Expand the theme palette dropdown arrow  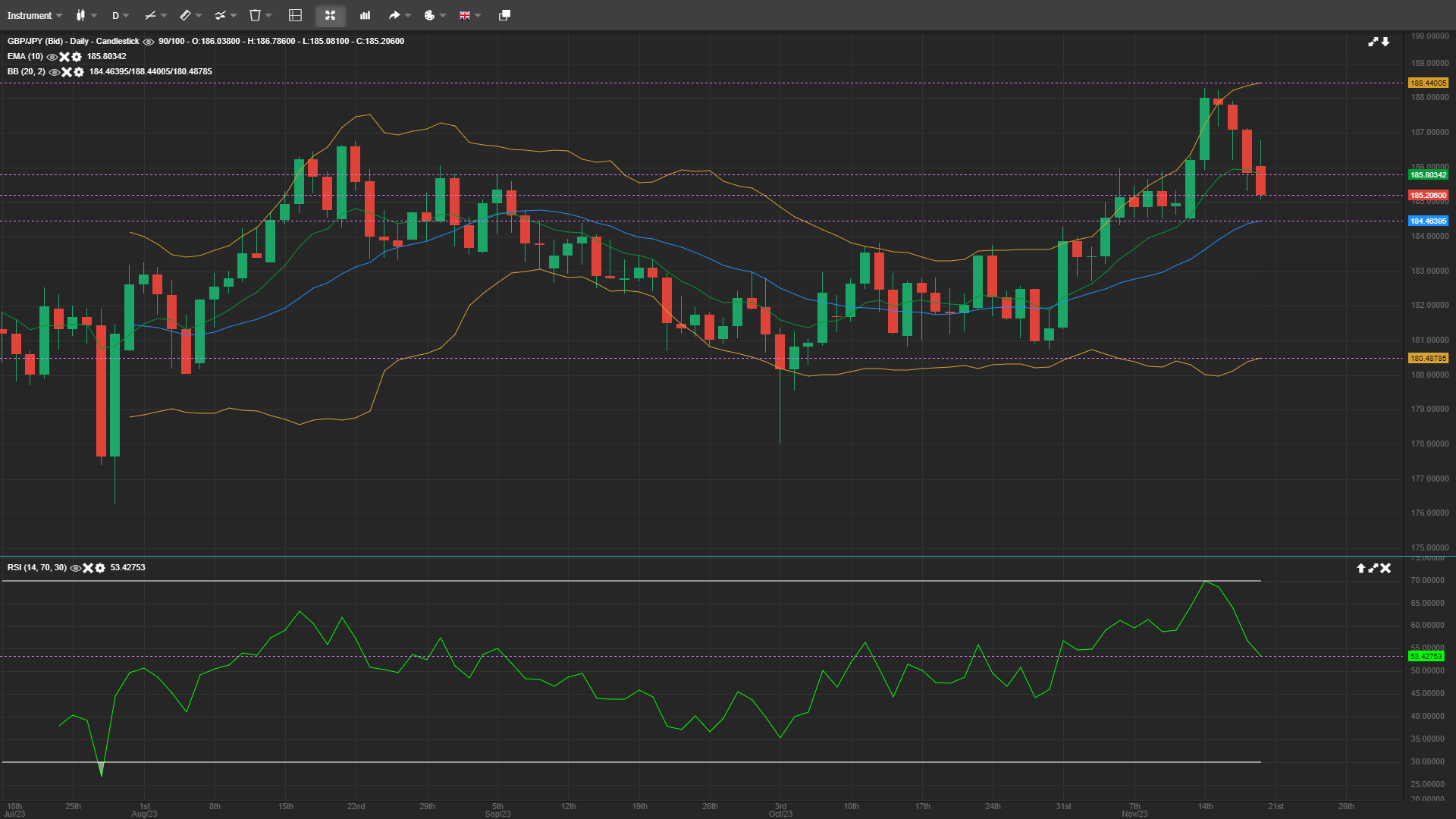point(443,15)
